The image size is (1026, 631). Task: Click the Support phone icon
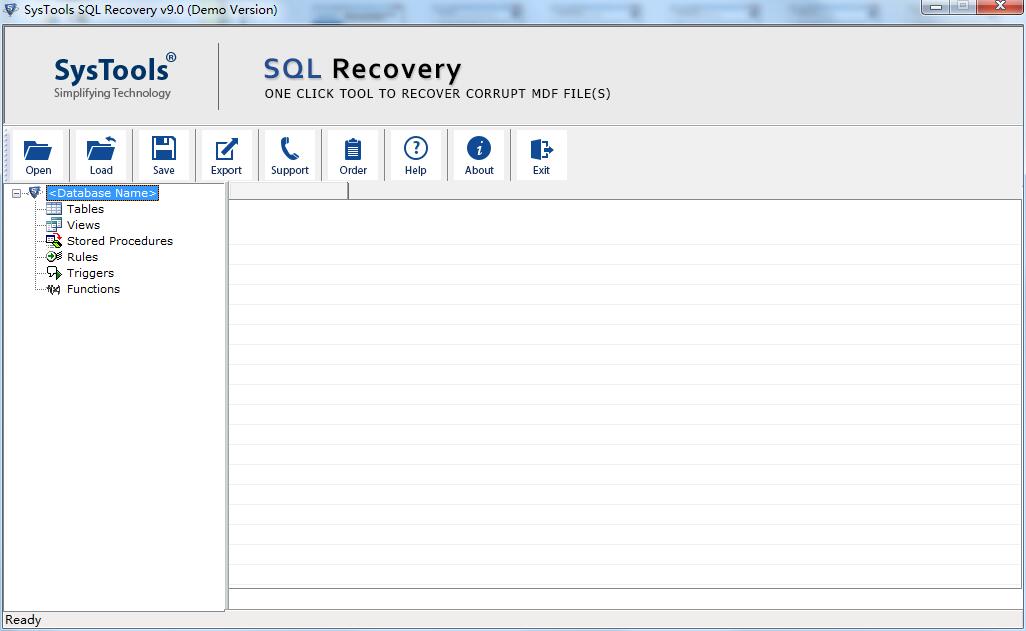pyautogui.click(x=289, y=148)
